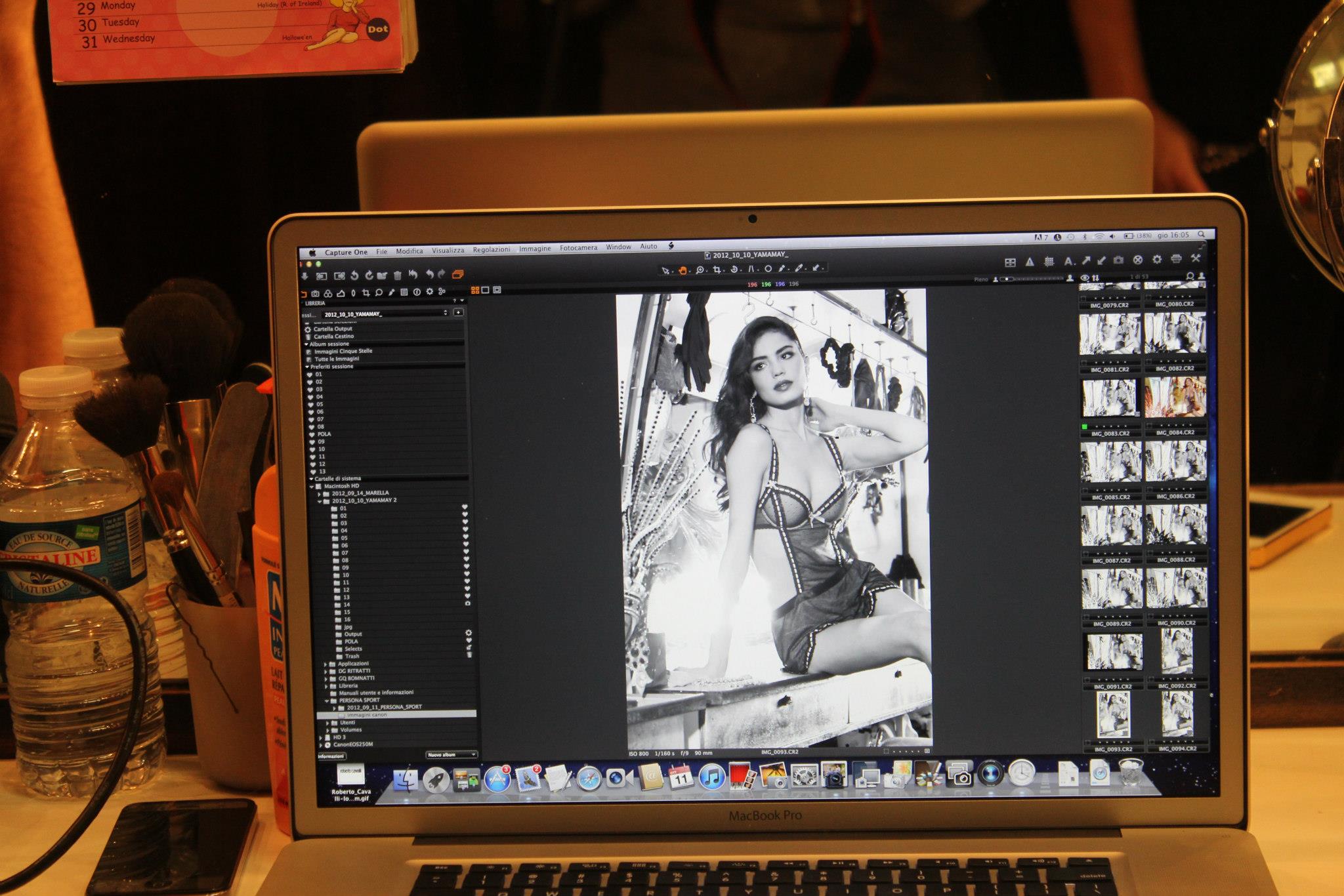Click the grid overlay icon
This screenshot has width=1344, height=896.
click(1049, 261)
